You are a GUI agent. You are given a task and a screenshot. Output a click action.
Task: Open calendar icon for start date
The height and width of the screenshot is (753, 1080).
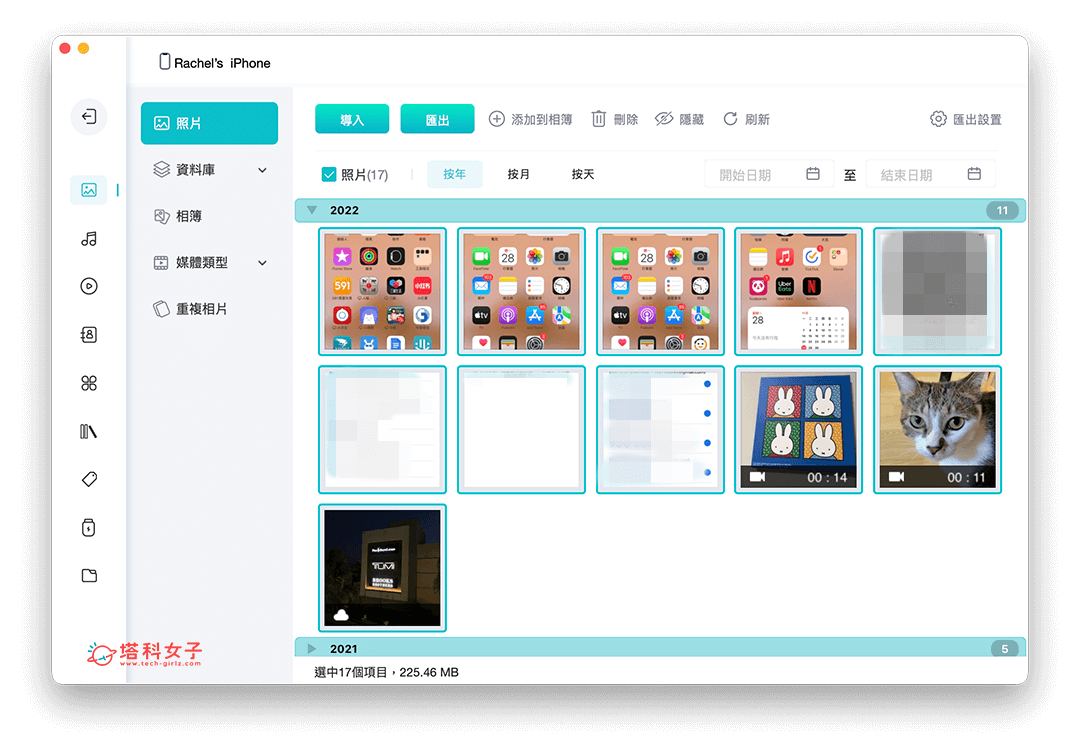pyautogui.click(x=813, y=174)
